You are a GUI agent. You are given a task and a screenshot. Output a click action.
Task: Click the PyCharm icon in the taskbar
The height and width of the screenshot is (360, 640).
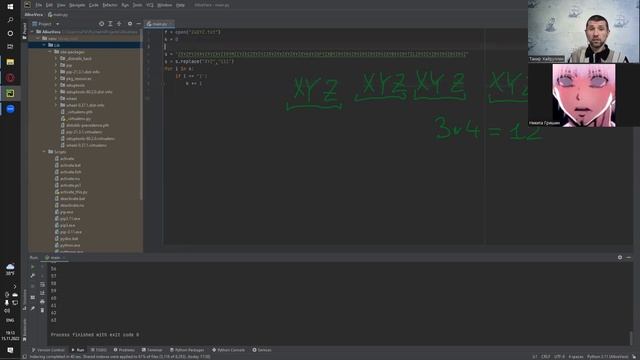pos(10,93)
